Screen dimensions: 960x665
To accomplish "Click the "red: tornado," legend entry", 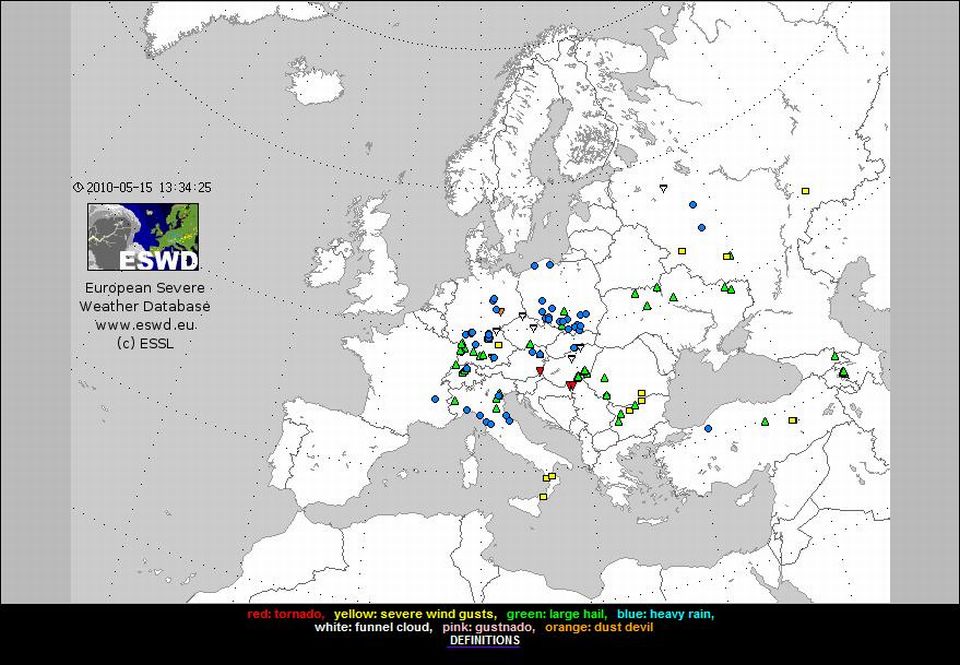I will (x=286, y=614).
